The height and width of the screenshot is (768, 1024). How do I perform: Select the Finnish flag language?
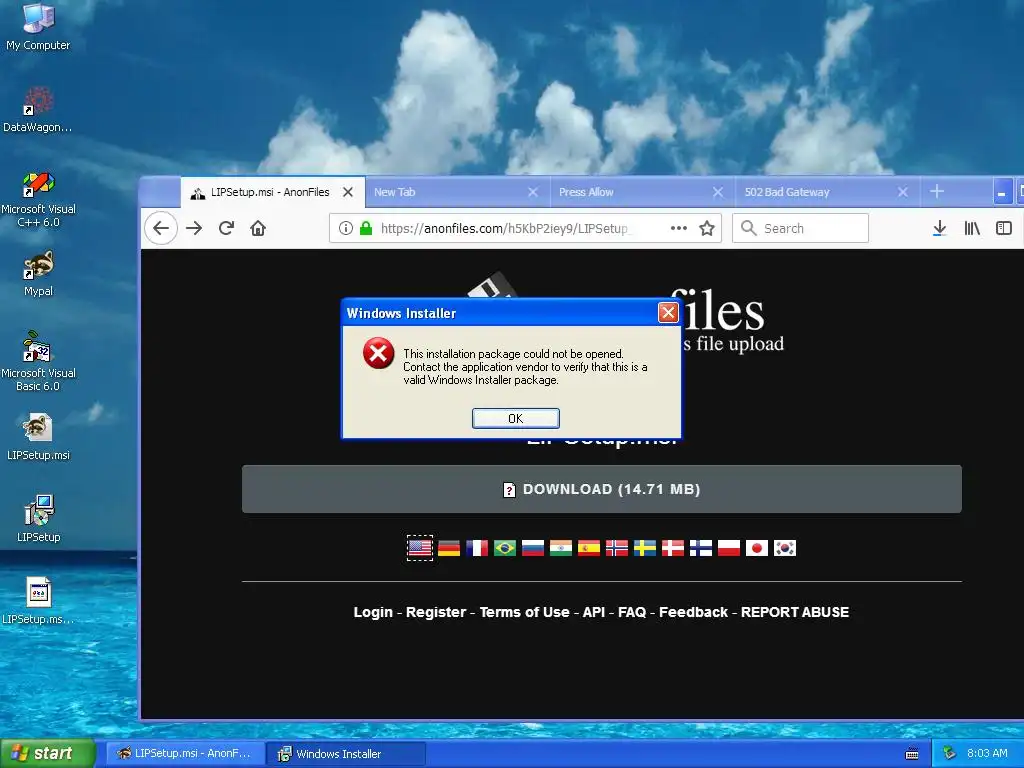pyautogui.click(x=701, y=548)
